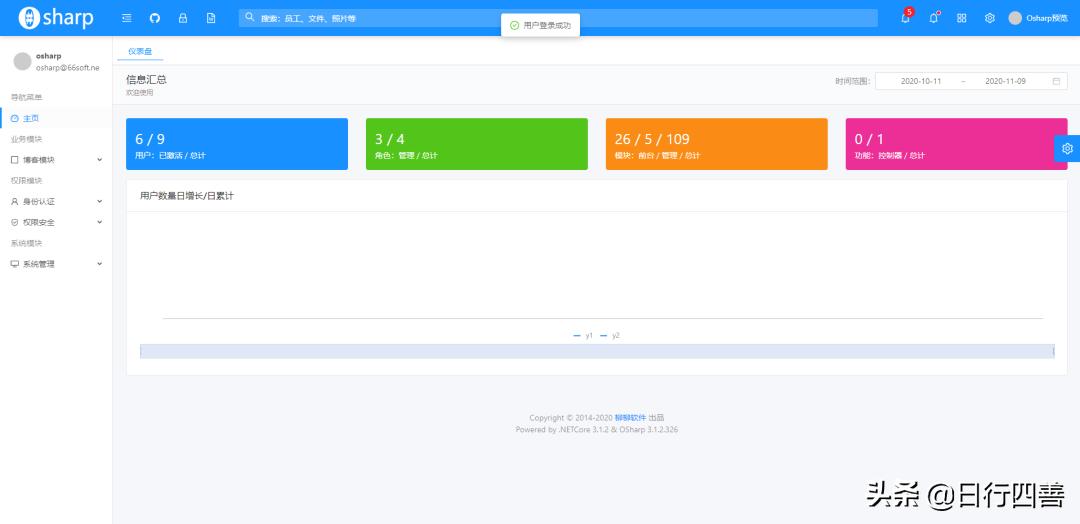The width and height of the screenshot is (1080, 524).
Task: Click the right handle of the chart zoom slider
Action: coord(1054,351)
